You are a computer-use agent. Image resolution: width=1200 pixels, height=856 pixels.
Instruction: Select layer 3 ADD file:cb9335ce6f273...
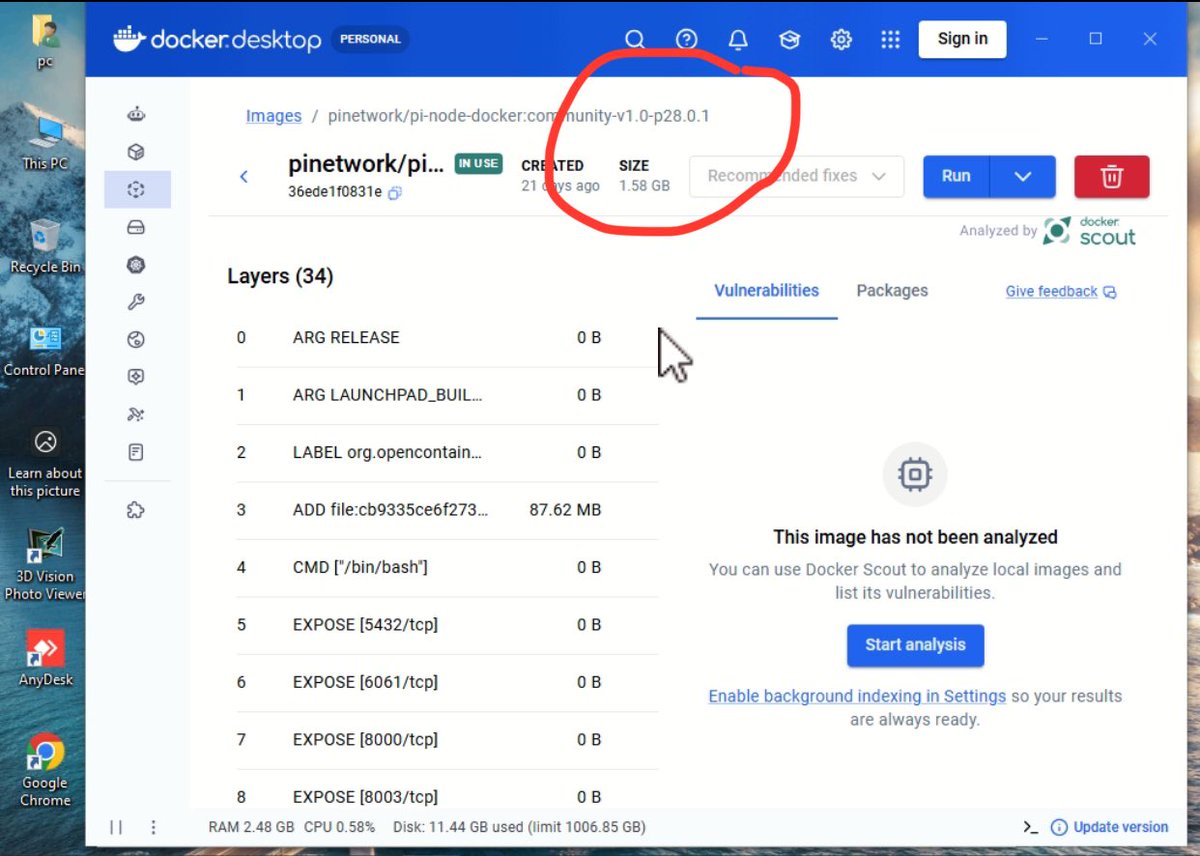click(x=447, y=510)
